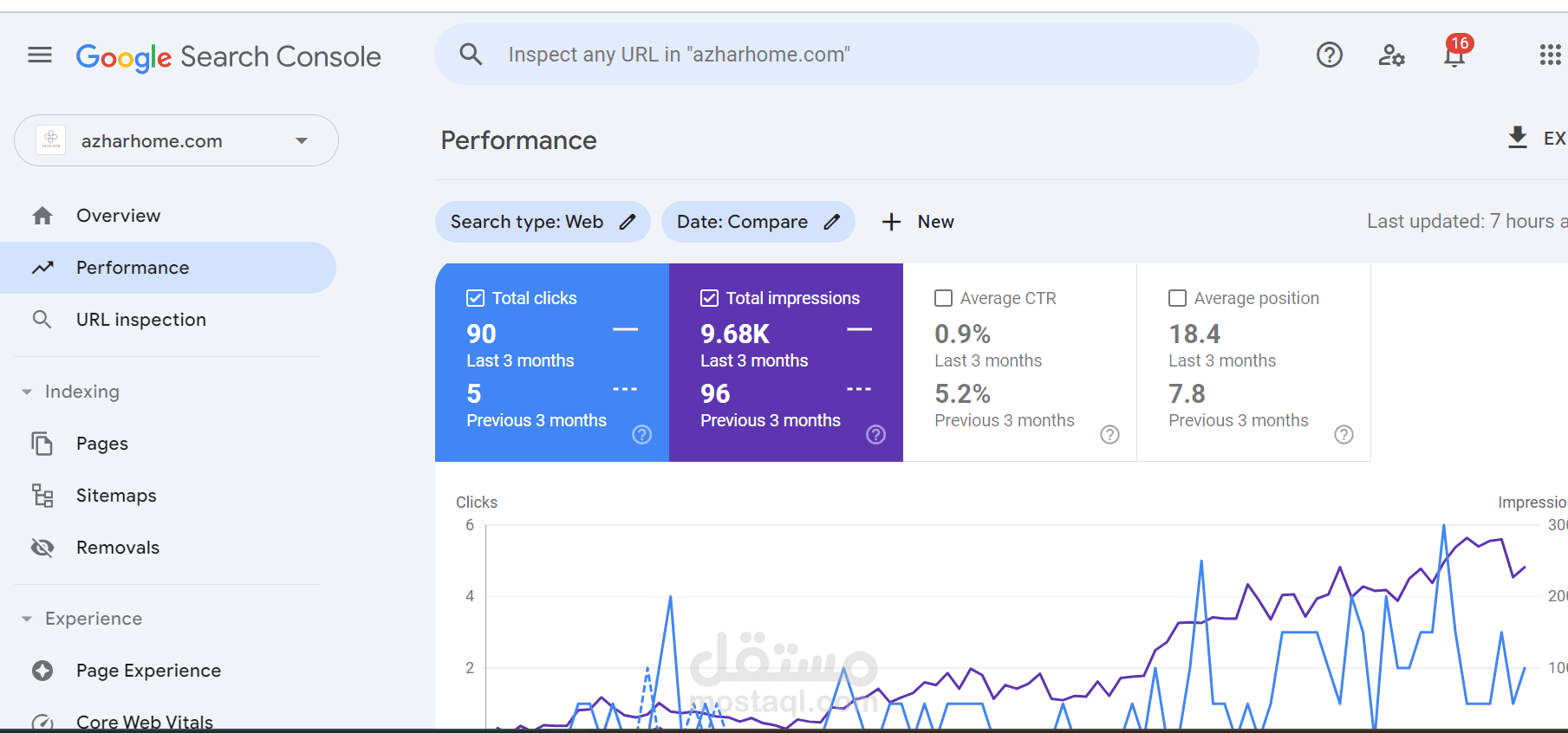This screenshot has width=1568, height=733.
Task: Go to Overview in sidebar
Action: 118,216
